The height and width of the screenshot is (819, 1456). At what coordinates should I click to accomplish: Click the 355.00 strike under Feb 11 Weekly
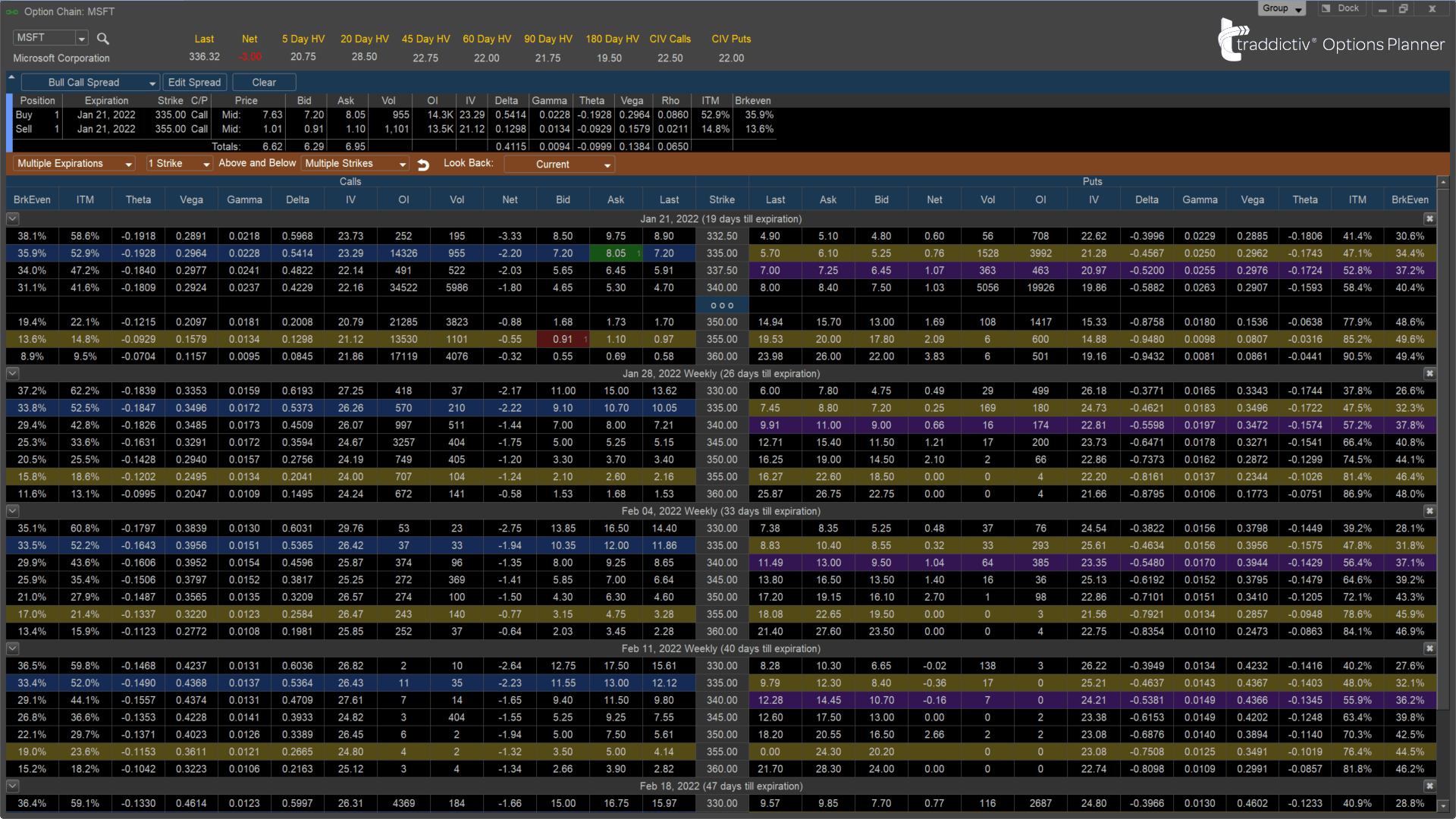tap(722, 752)
